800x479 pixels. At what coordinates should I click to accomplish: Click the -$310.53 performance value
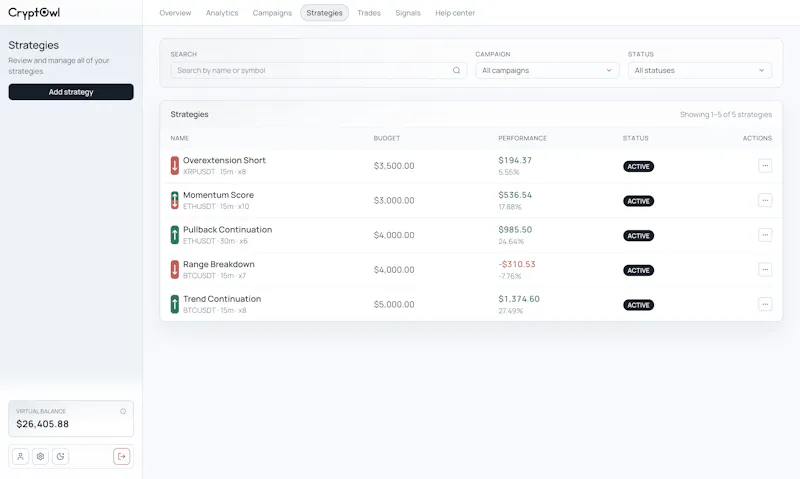click(517, 264)
